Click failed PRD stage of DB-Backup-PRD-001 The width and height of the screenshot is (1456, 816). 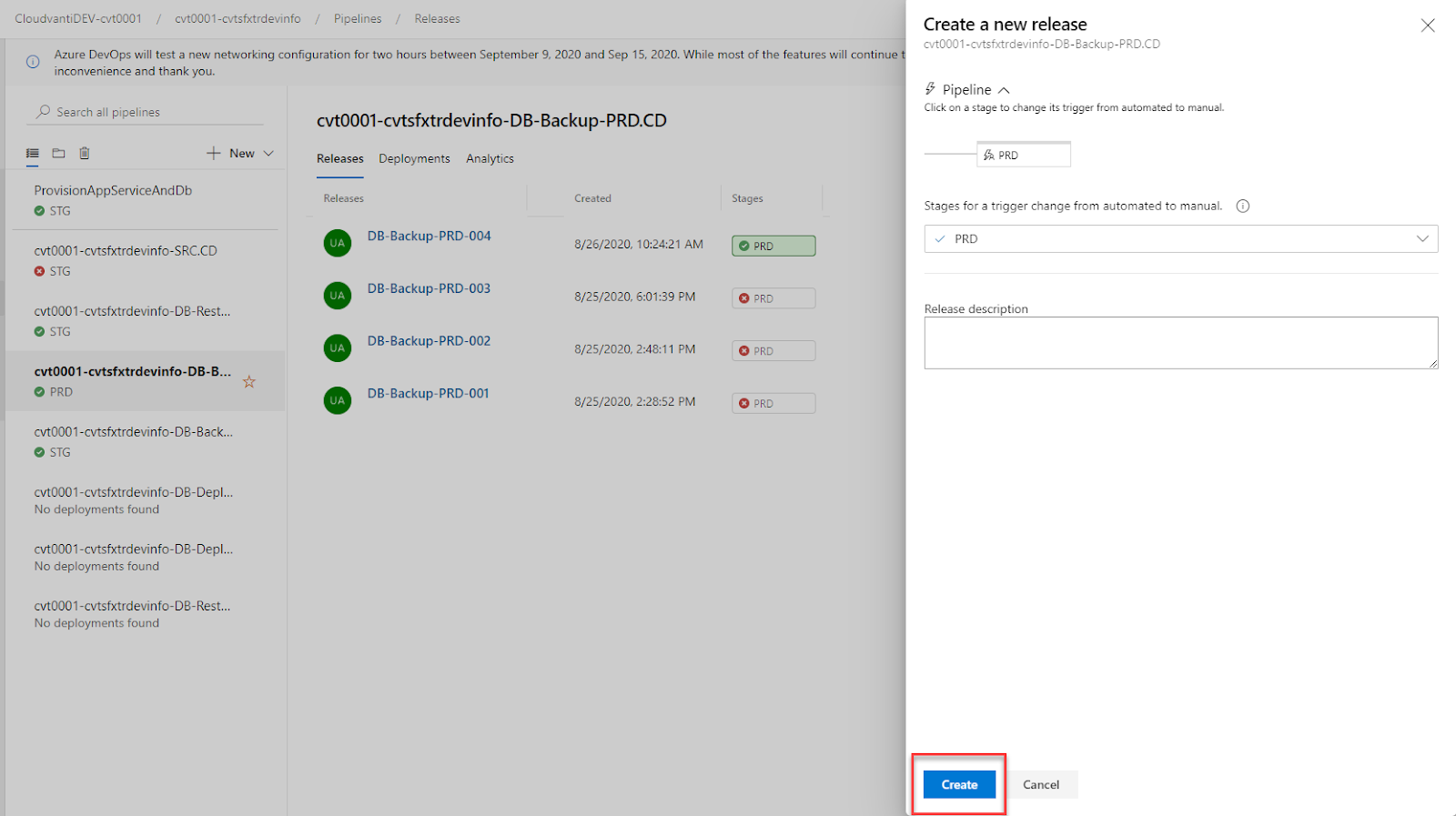tap(773, 403)
